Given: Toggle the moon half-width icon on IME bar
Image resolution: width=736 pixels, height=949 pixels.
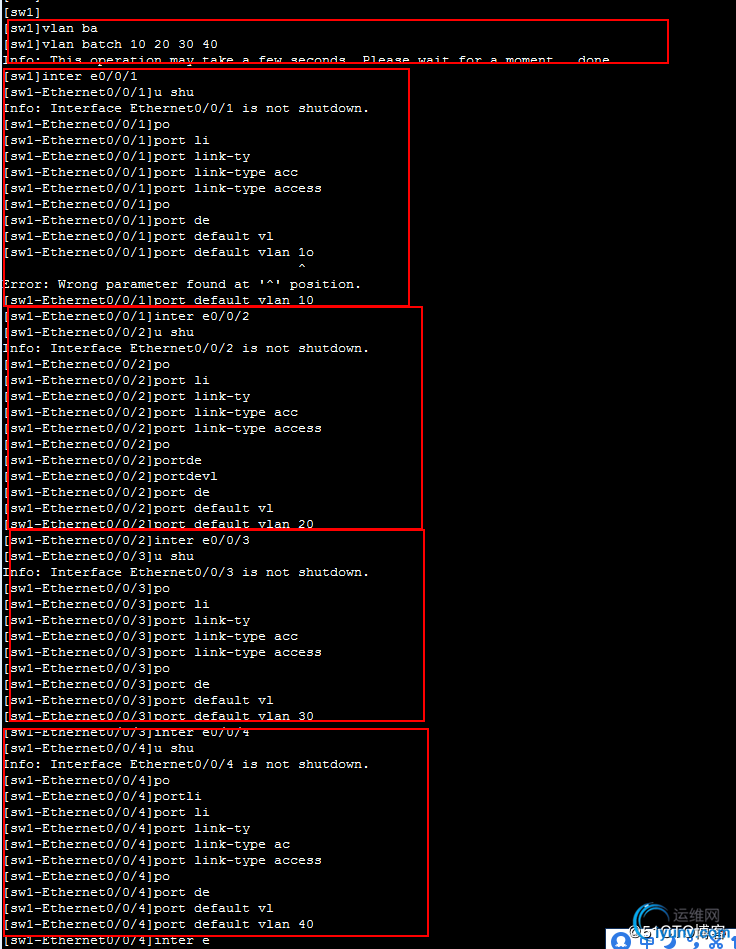Looking at the screenshot, I should [x=669, y=942].
